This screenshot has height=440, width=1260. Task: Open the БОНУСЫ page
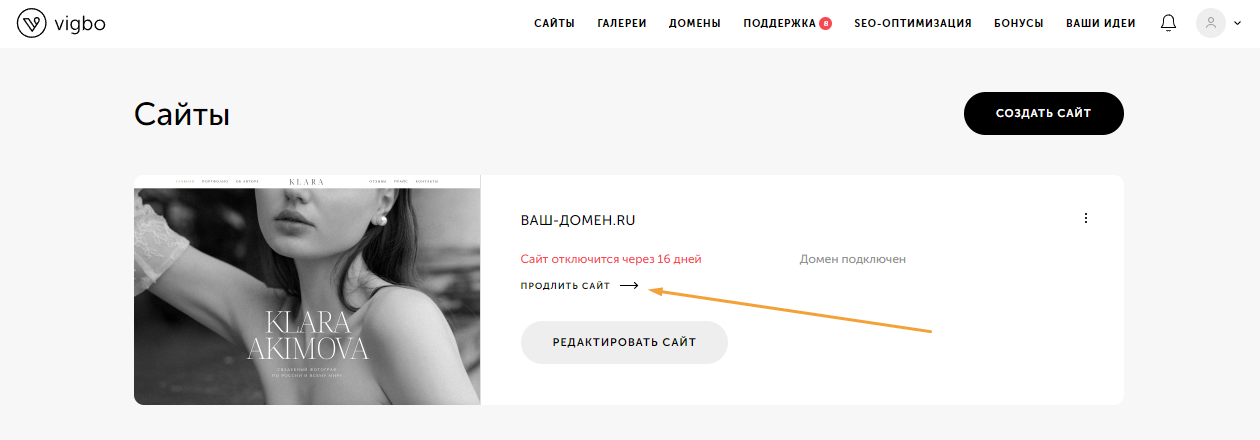tap(1019, 23)
